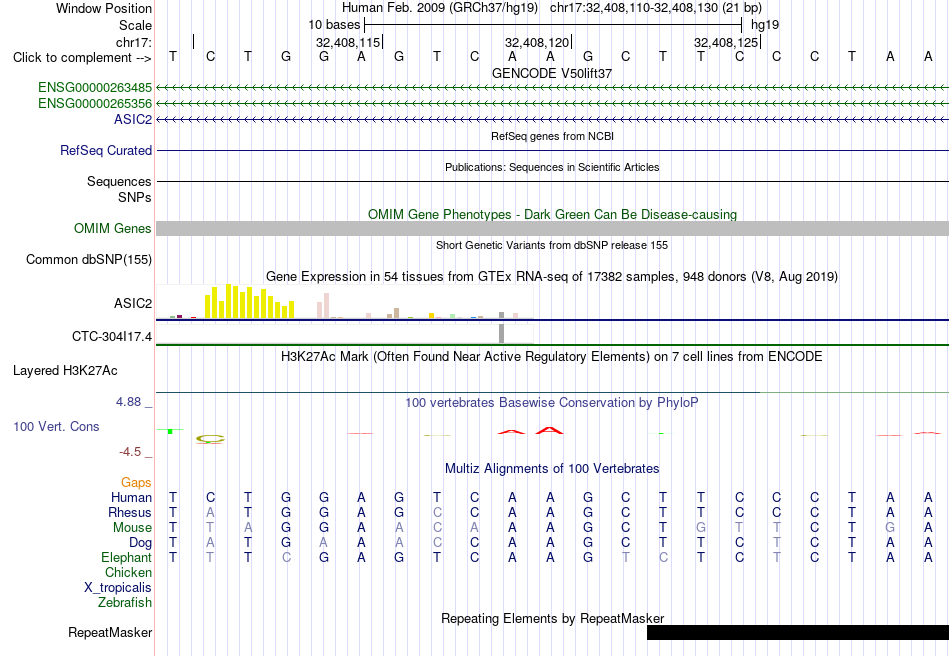
Task: Click the hg19 label beside the scale bar
Action: click(x=765, y=25)
